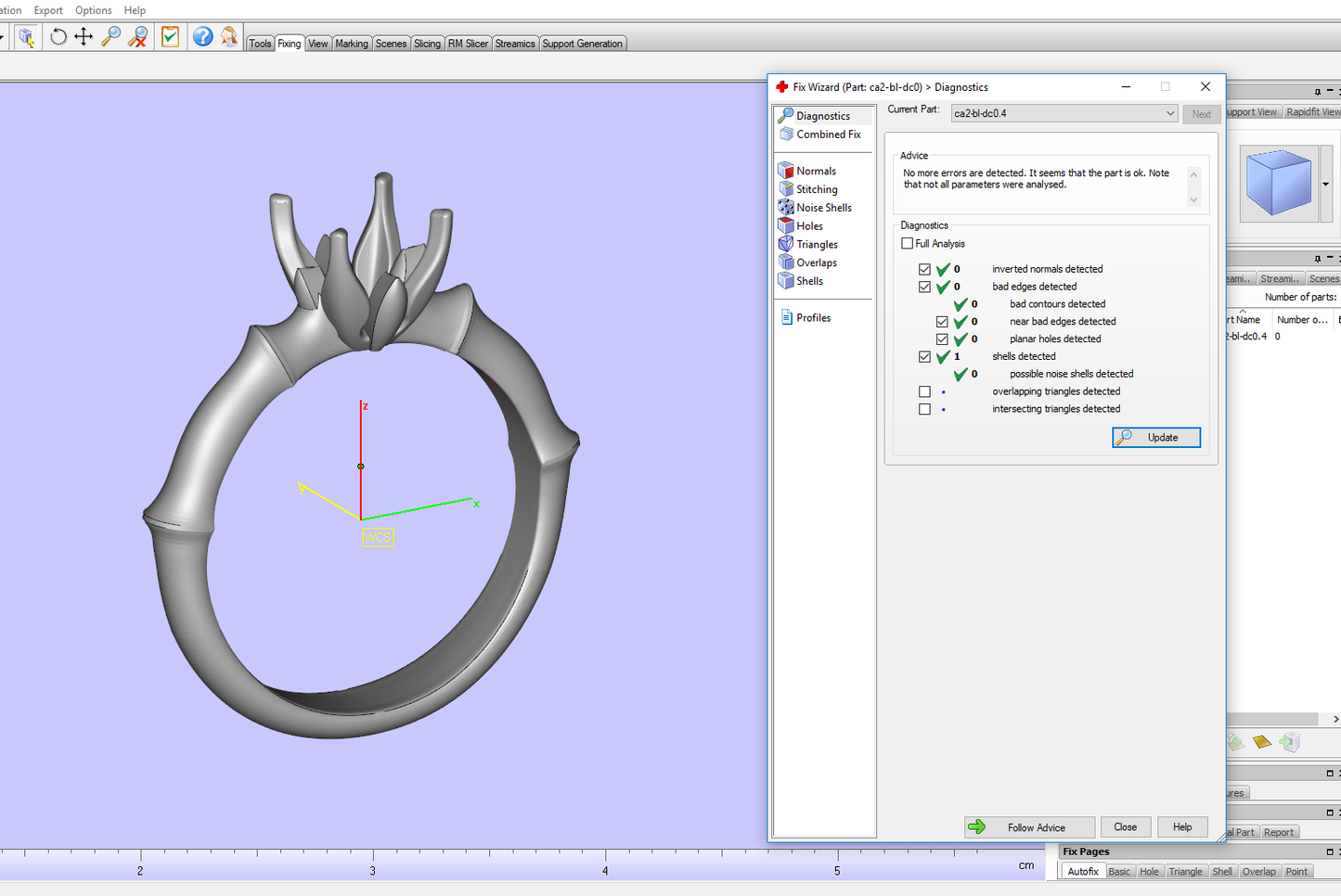Image resolution: width=1341 pixels, height=896 pixels.
Task: Click the blue Help question mark icon
Action: 202,37
